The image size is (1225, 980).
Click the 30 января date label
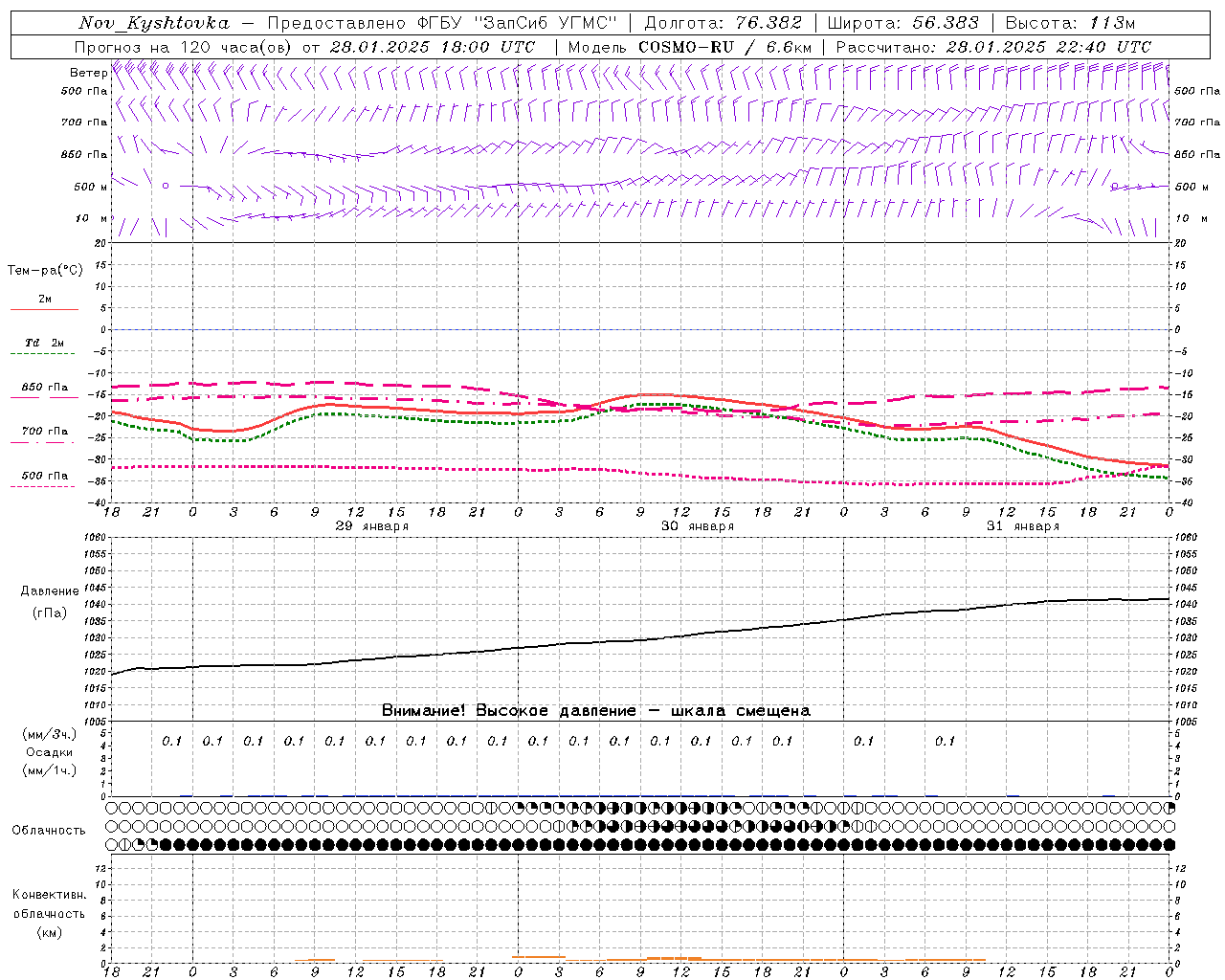pos(698,526)
